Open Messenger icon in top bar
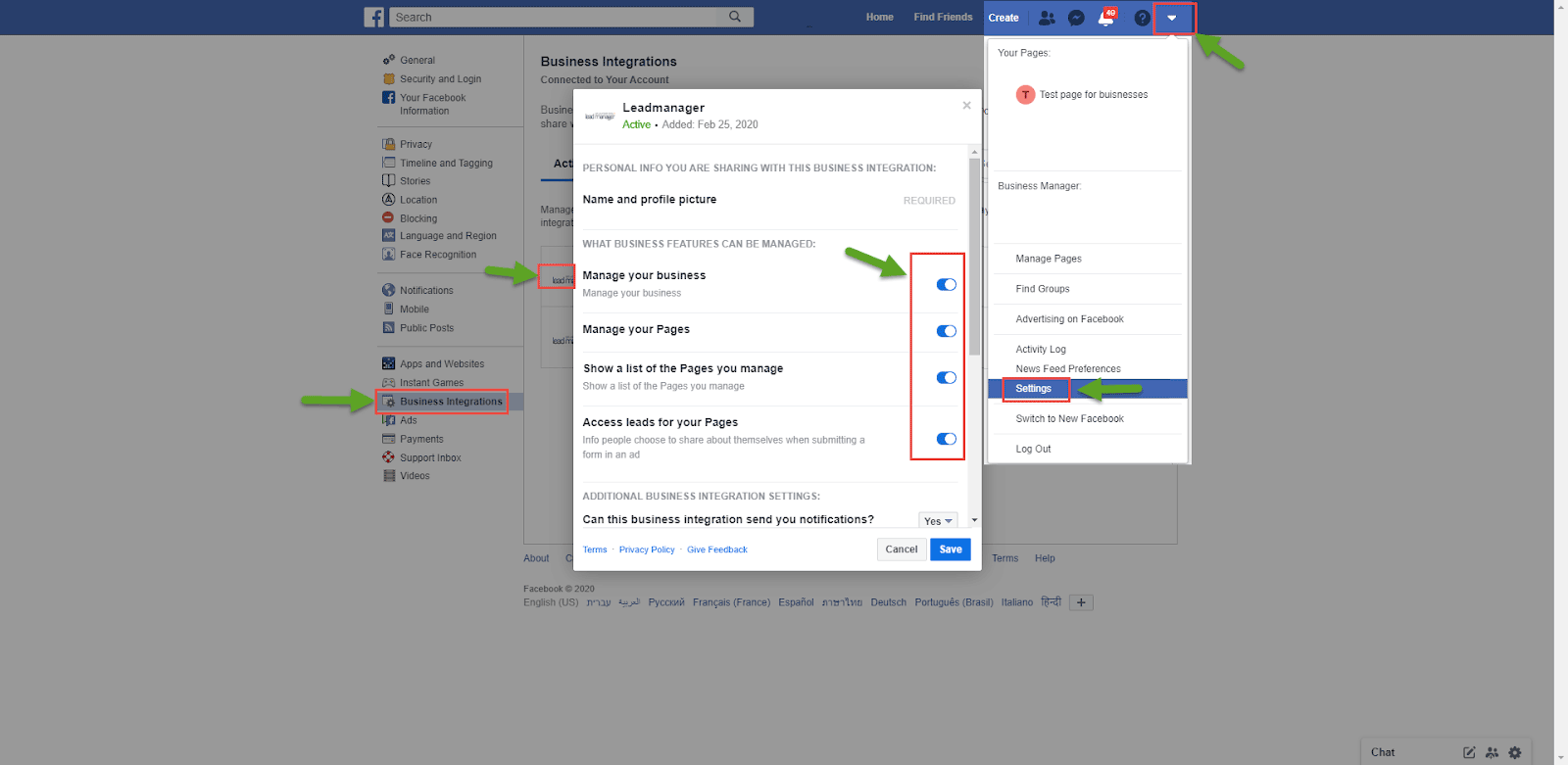The height and width of the screenshot is (765, 1568). pyautogui.click(x=1076, y=18)
